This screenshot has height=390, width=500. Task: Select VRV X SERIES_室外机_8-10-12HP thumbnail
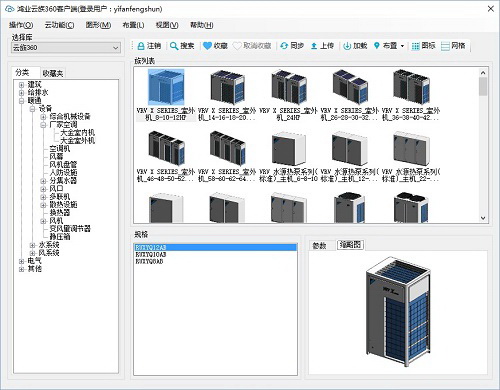tap(166, 87)
